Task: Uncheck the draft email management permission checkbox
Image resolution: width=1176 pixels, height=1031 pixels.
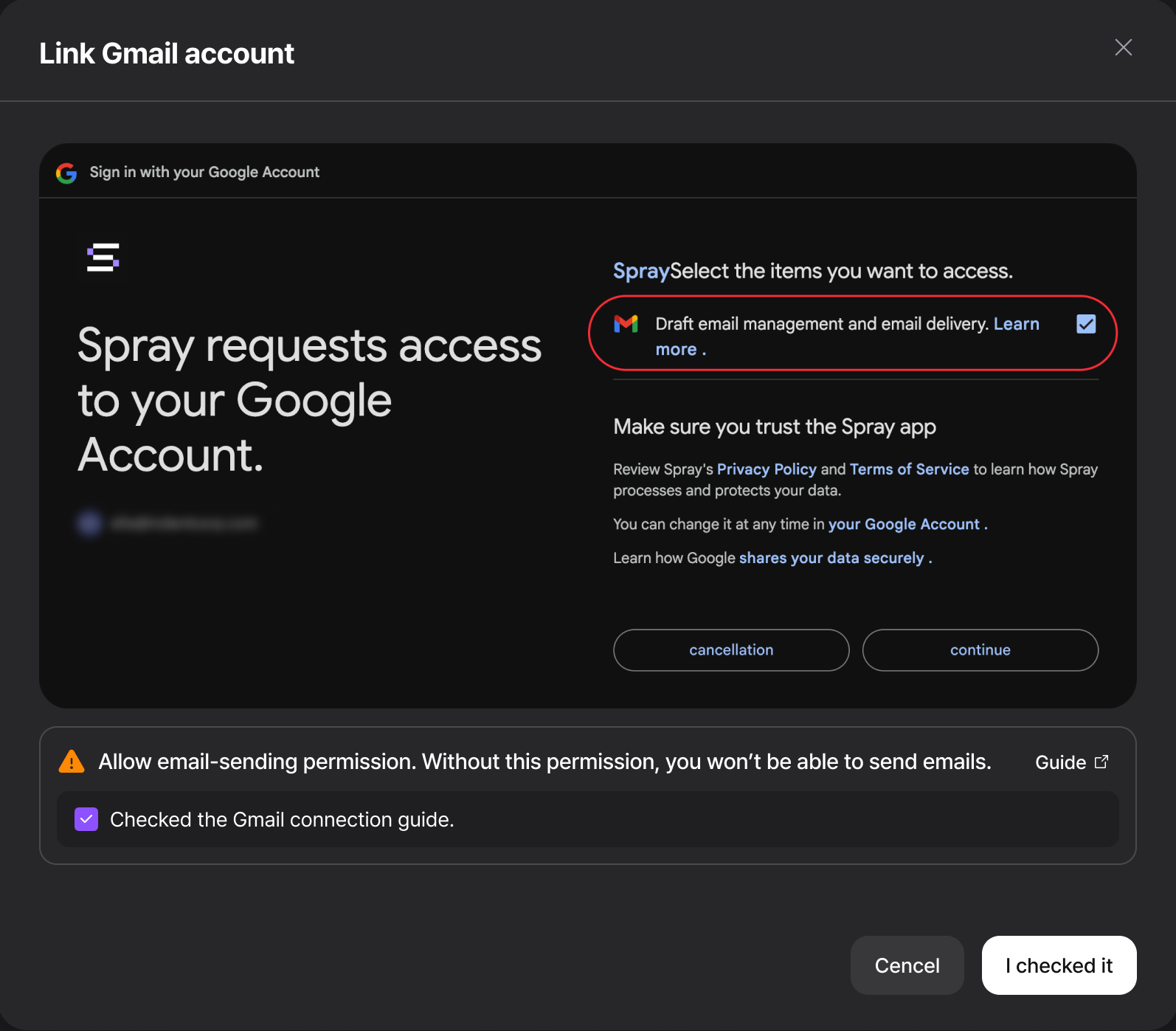Action: (1086, 324)
